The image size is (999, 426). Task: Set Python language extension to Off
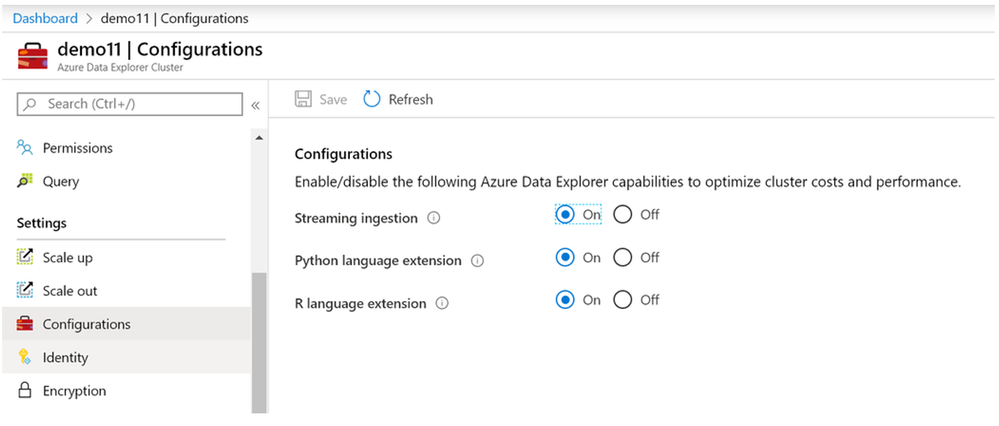point(622,257)
